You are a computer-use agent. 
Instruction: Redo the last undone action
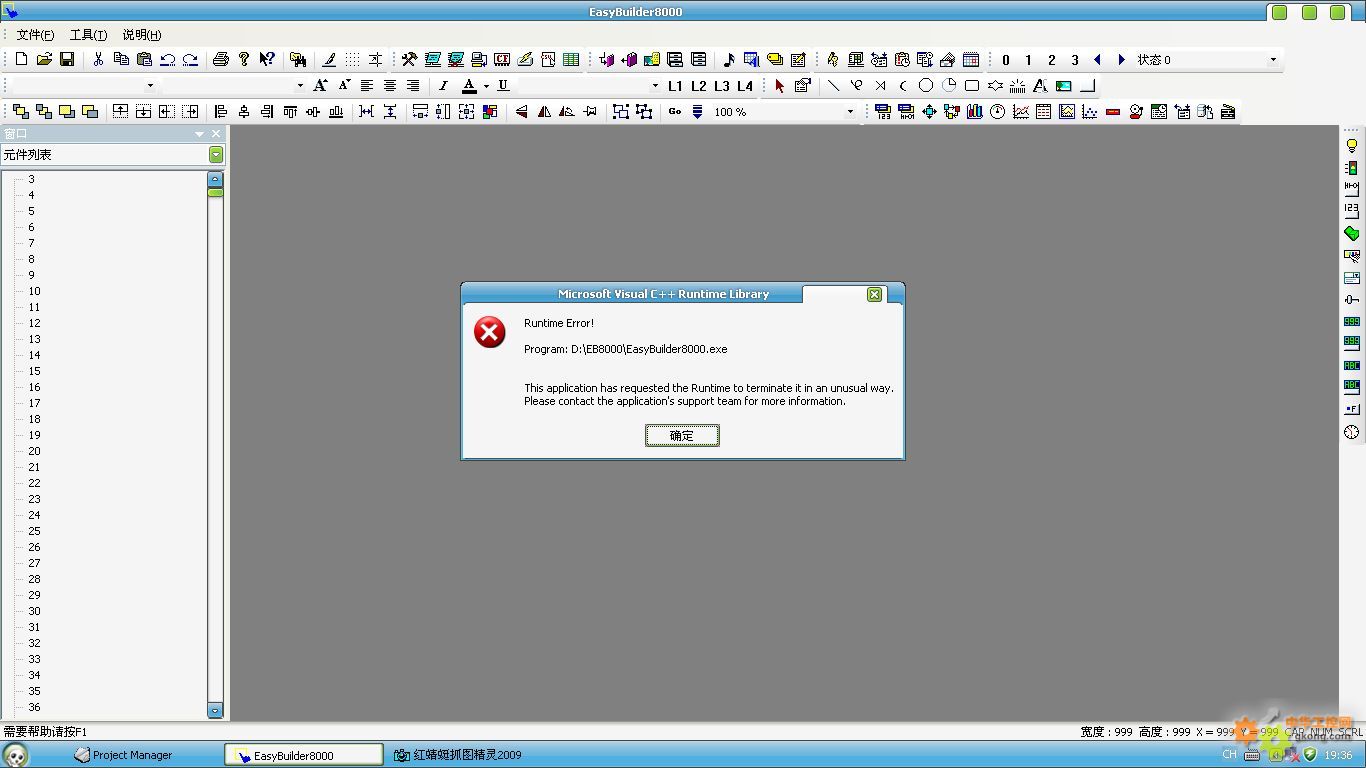pyautogui.click(x=190, y=60)
